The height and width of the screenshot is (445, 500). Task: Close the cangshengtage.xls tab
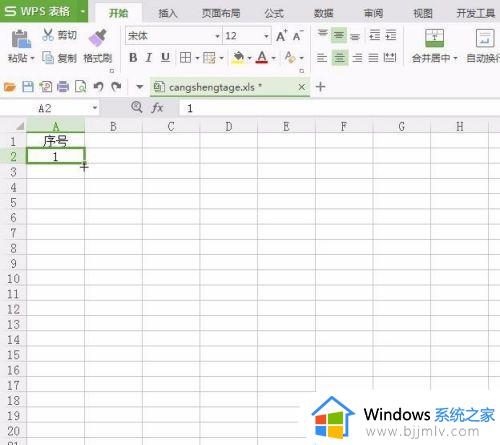(302, 87)
